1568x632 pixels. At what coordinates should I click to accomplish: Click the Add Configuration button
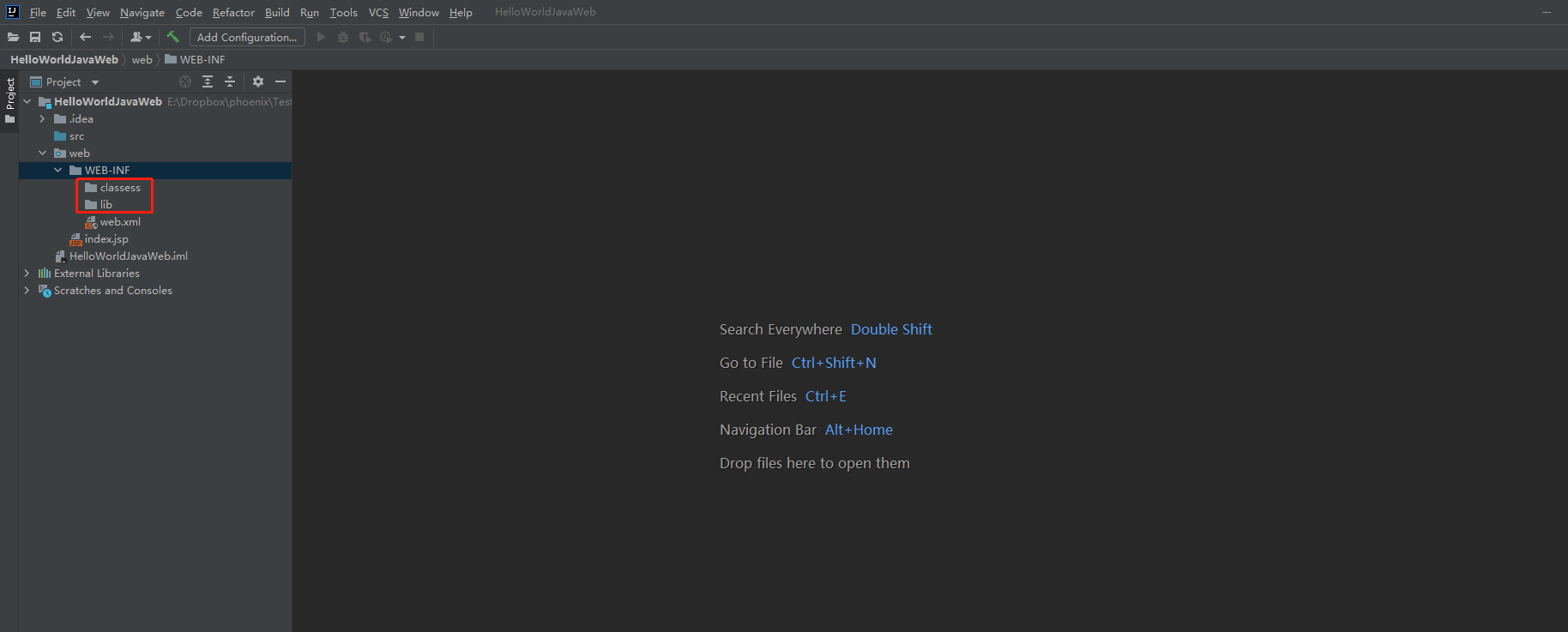(x=247, y=37)
